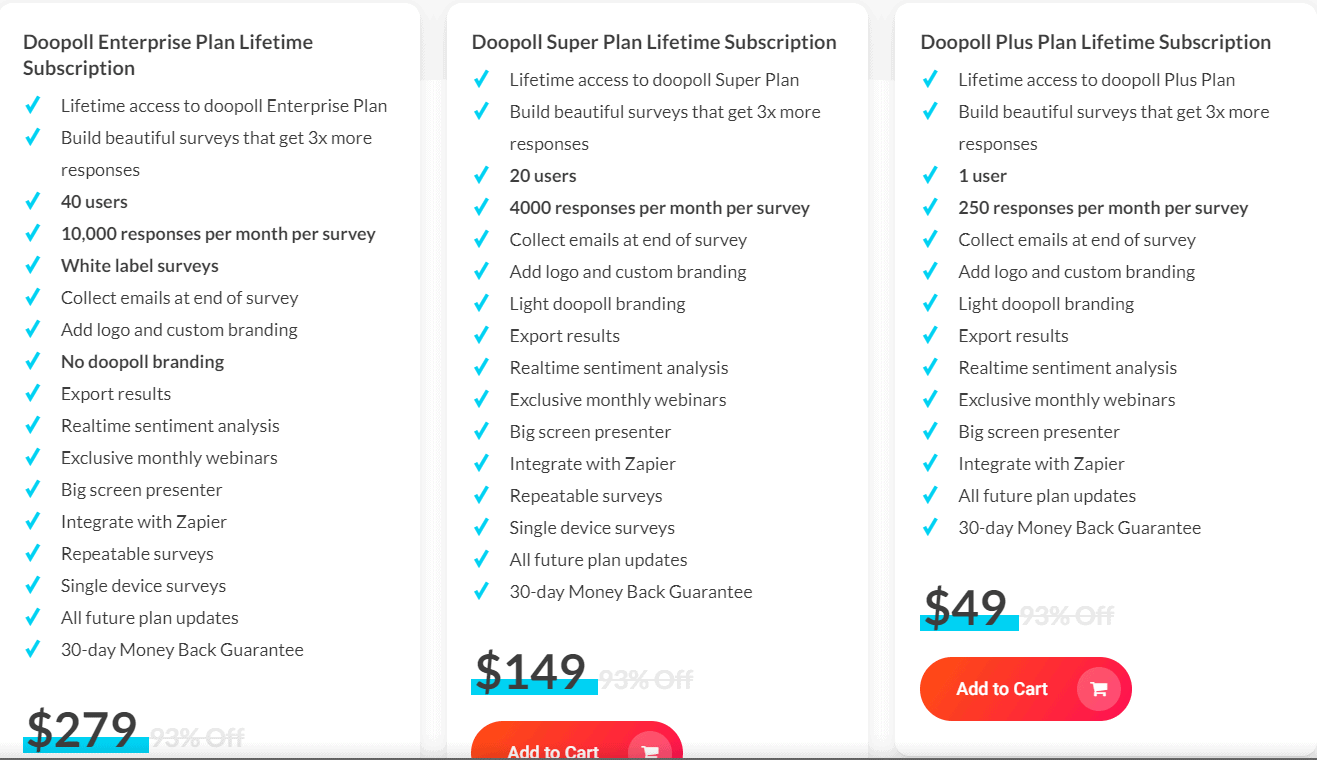Click the checkmark beside 40 users
This screenshot has height=760, width=1317.
click(33, 201)
